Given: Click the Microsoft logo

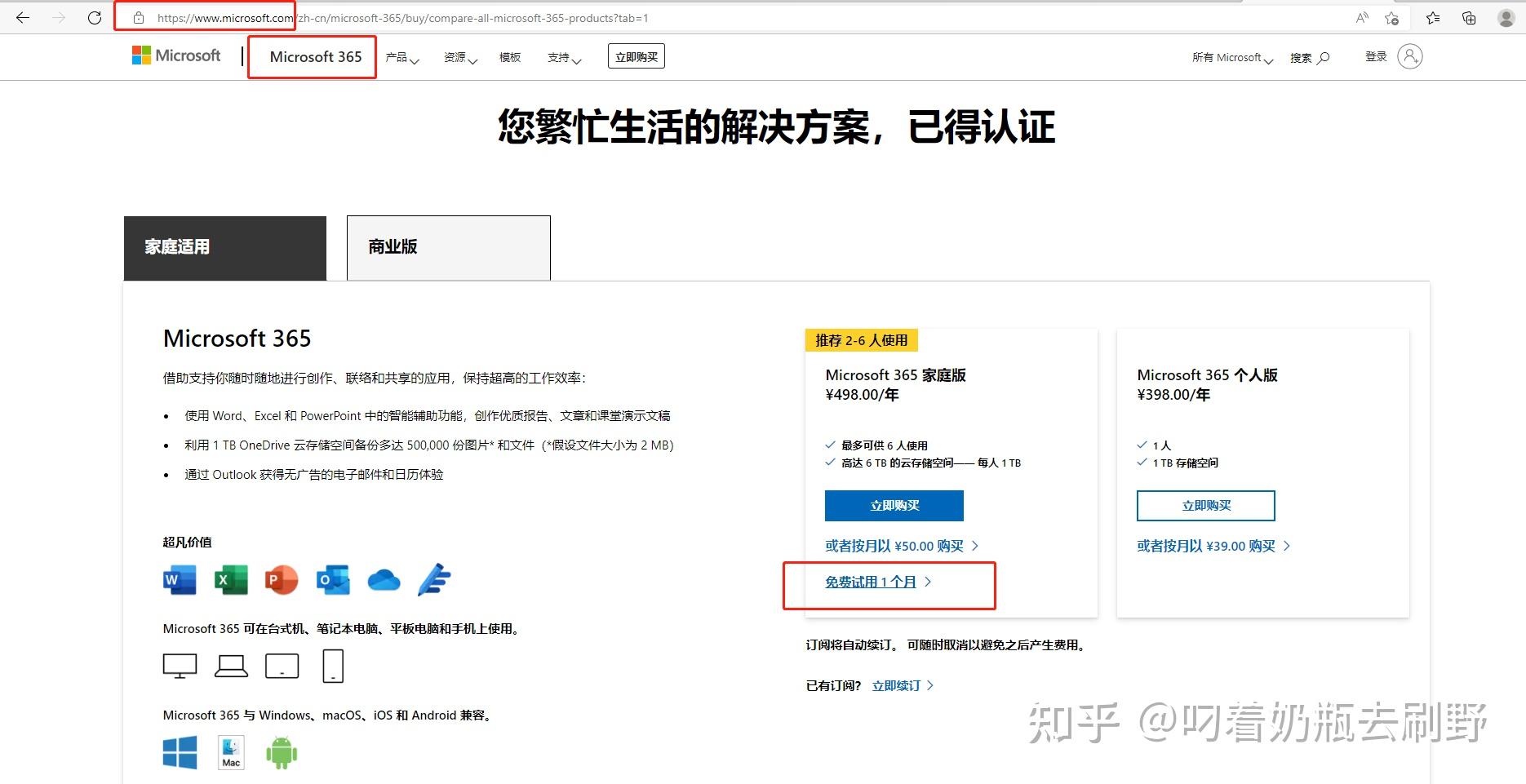Looking at the screenshot, I should (x=176, y=55).
